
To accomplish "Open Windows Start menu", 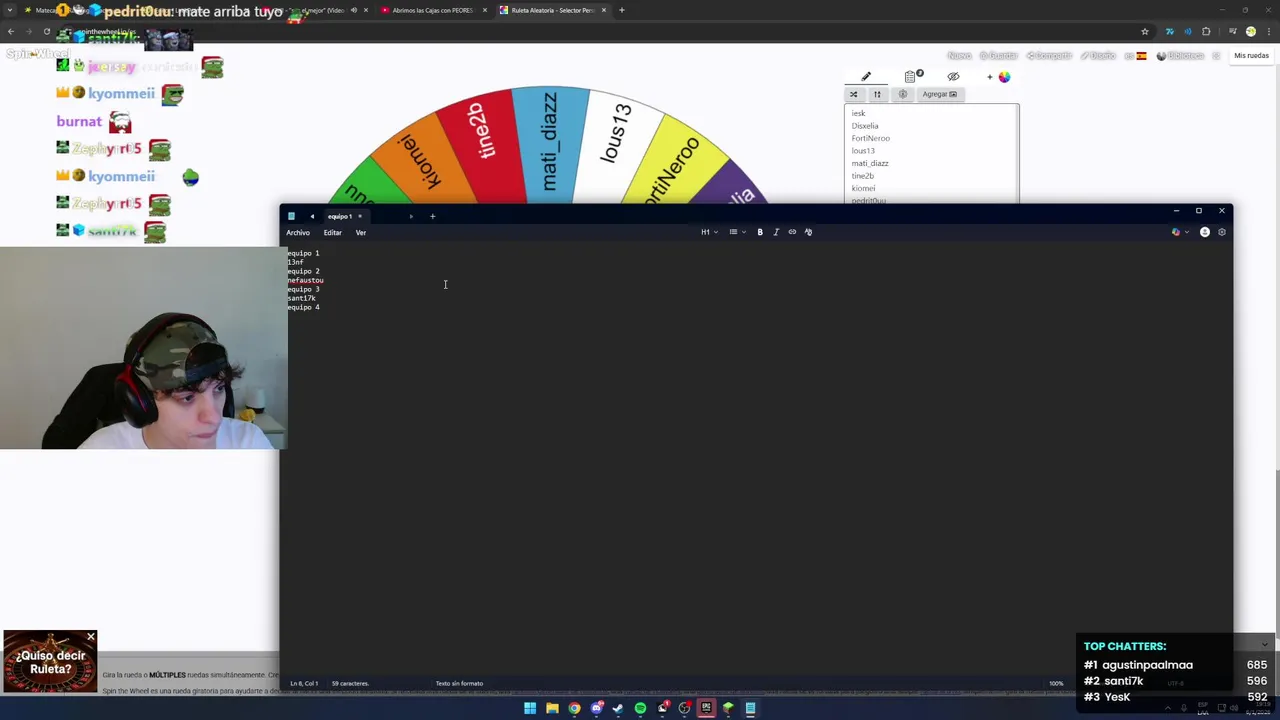I will [530, 708].
